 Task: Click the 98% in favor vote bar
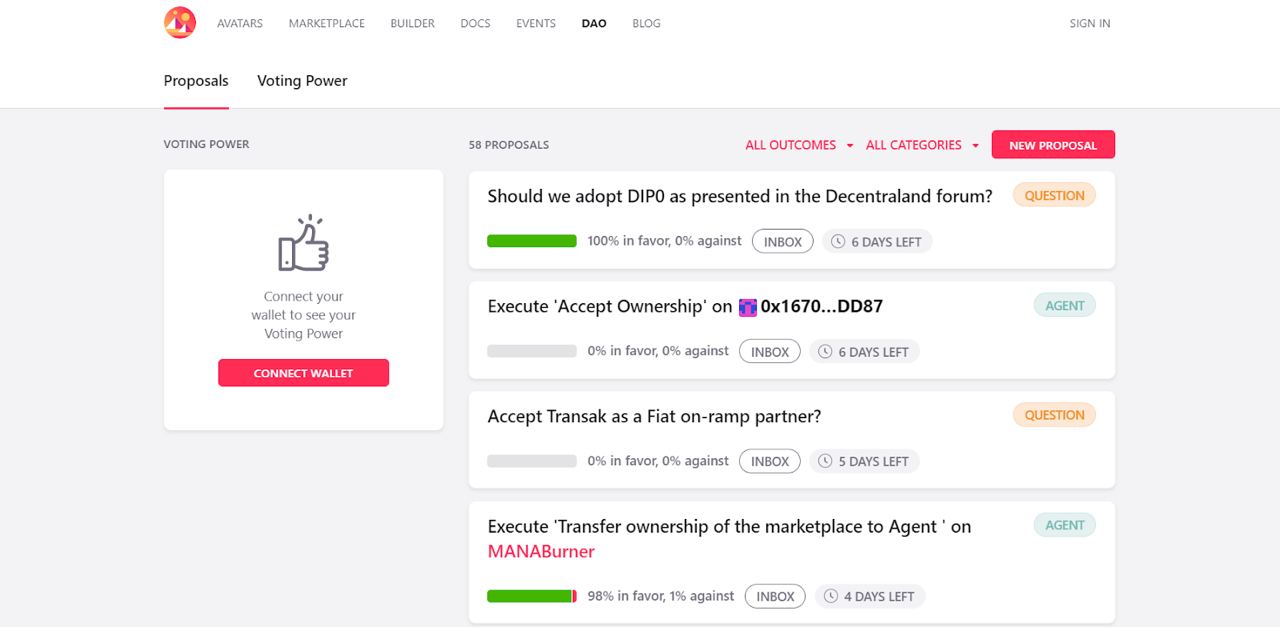tap(532, 596)
